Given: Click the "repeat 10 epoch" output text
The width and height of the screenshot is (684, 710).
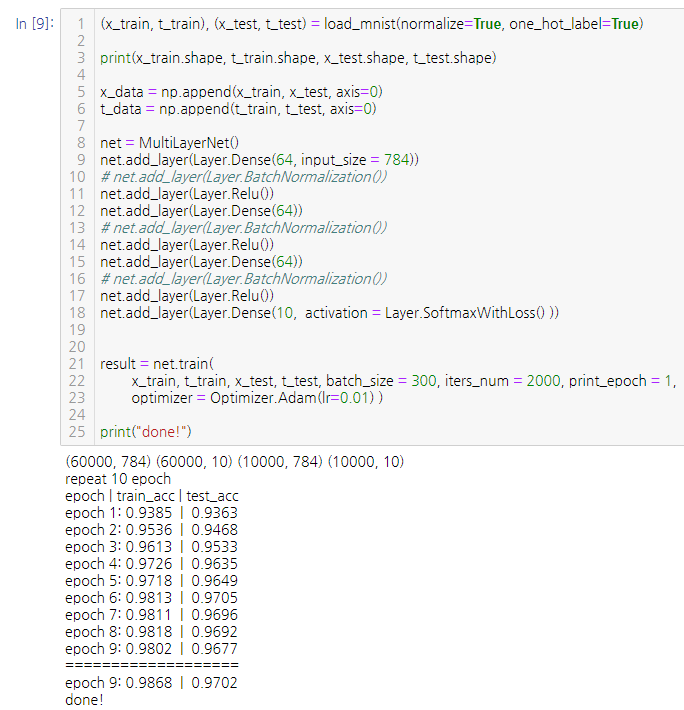Looking at the screenshot, I should point(117,478).
